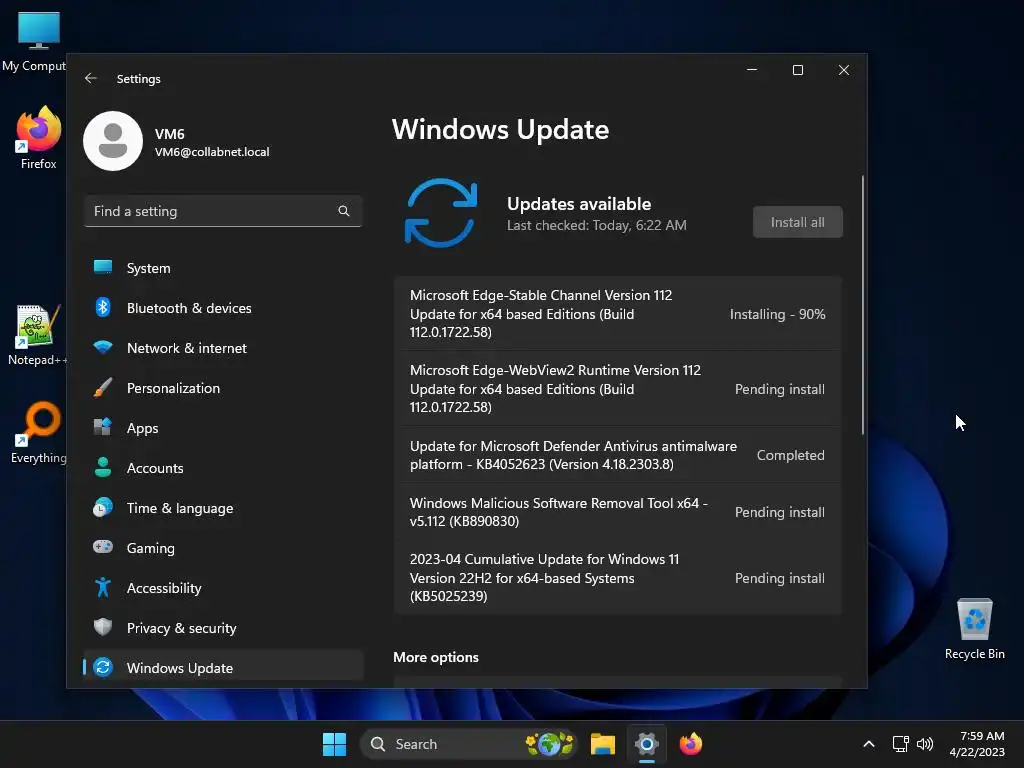This screenshot has width=1024, height=768.
Task: Select the Accounts category
Action: (223, 468)
